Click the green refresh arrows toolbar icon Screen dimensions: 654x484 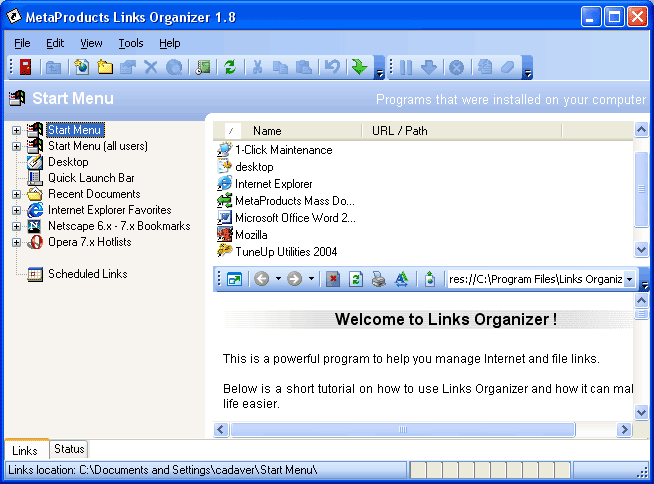[x=230, y=67]
